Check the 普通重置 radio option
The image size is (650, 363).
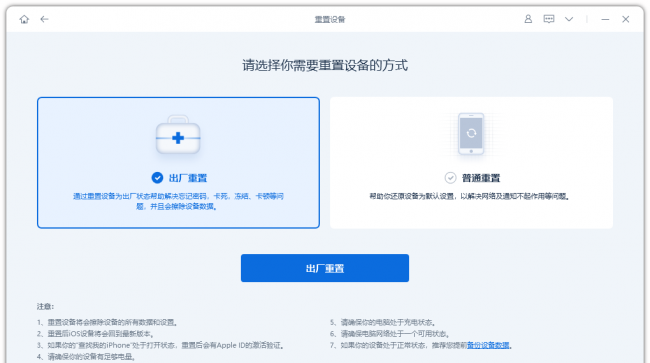coord(450,178)
